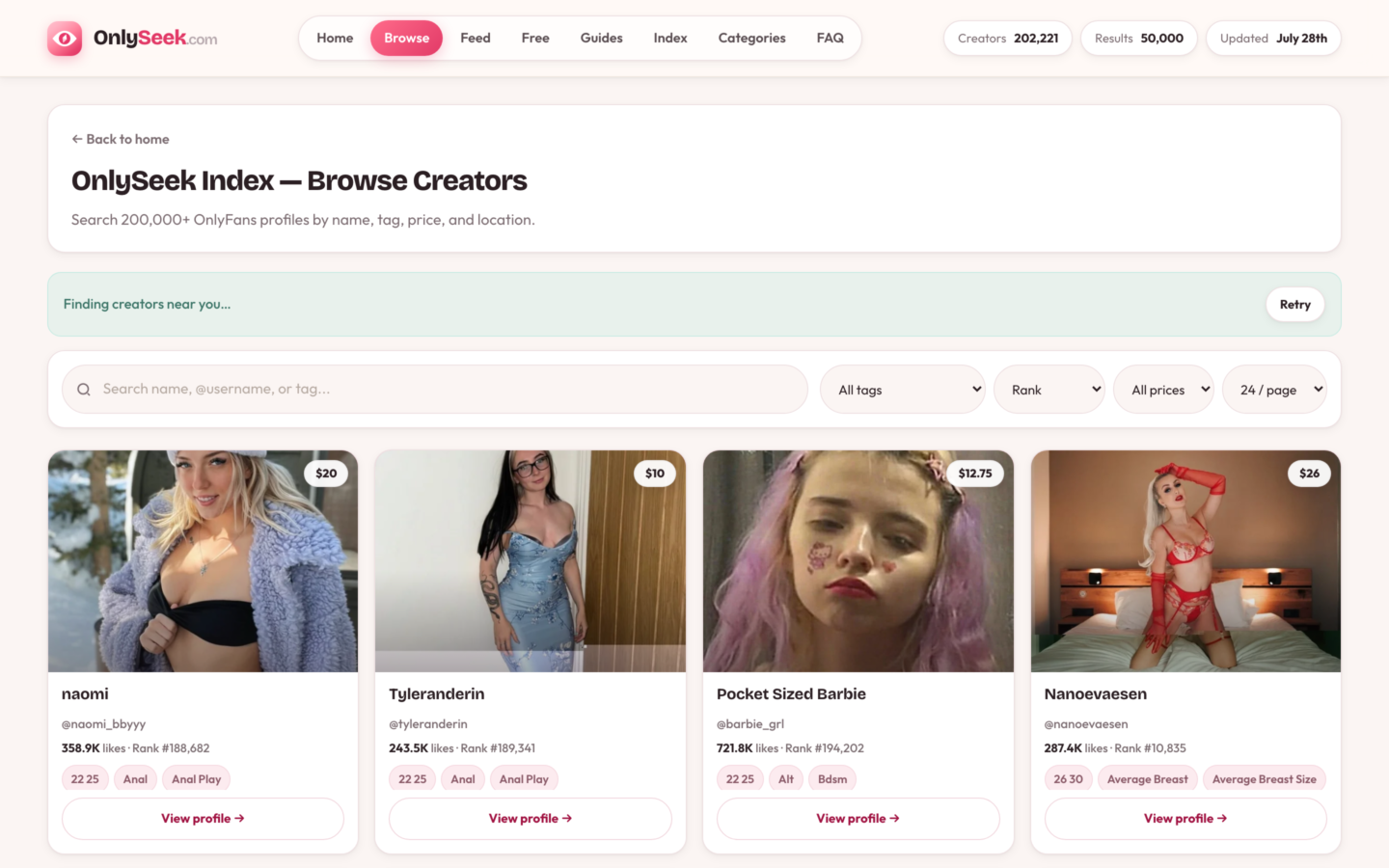Open naomi's profile thumbnail
Viewport: 1389px width, 868px height.
click(x=203, y=561)
